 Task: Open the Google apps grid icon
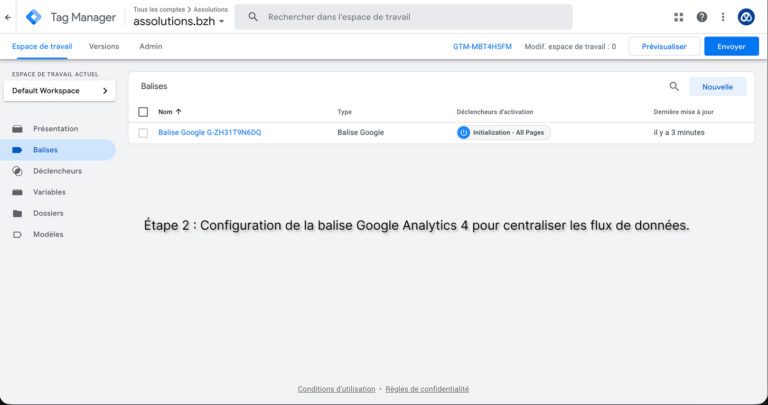click(x=678, y=17)
